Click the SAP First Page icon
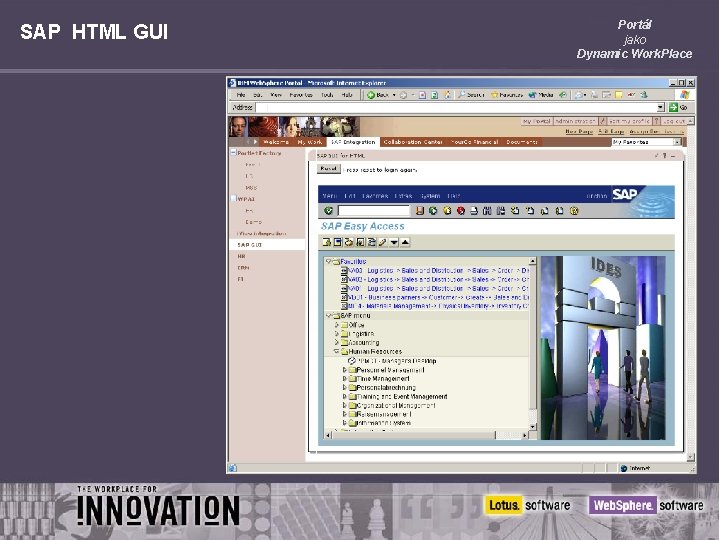 515,211
